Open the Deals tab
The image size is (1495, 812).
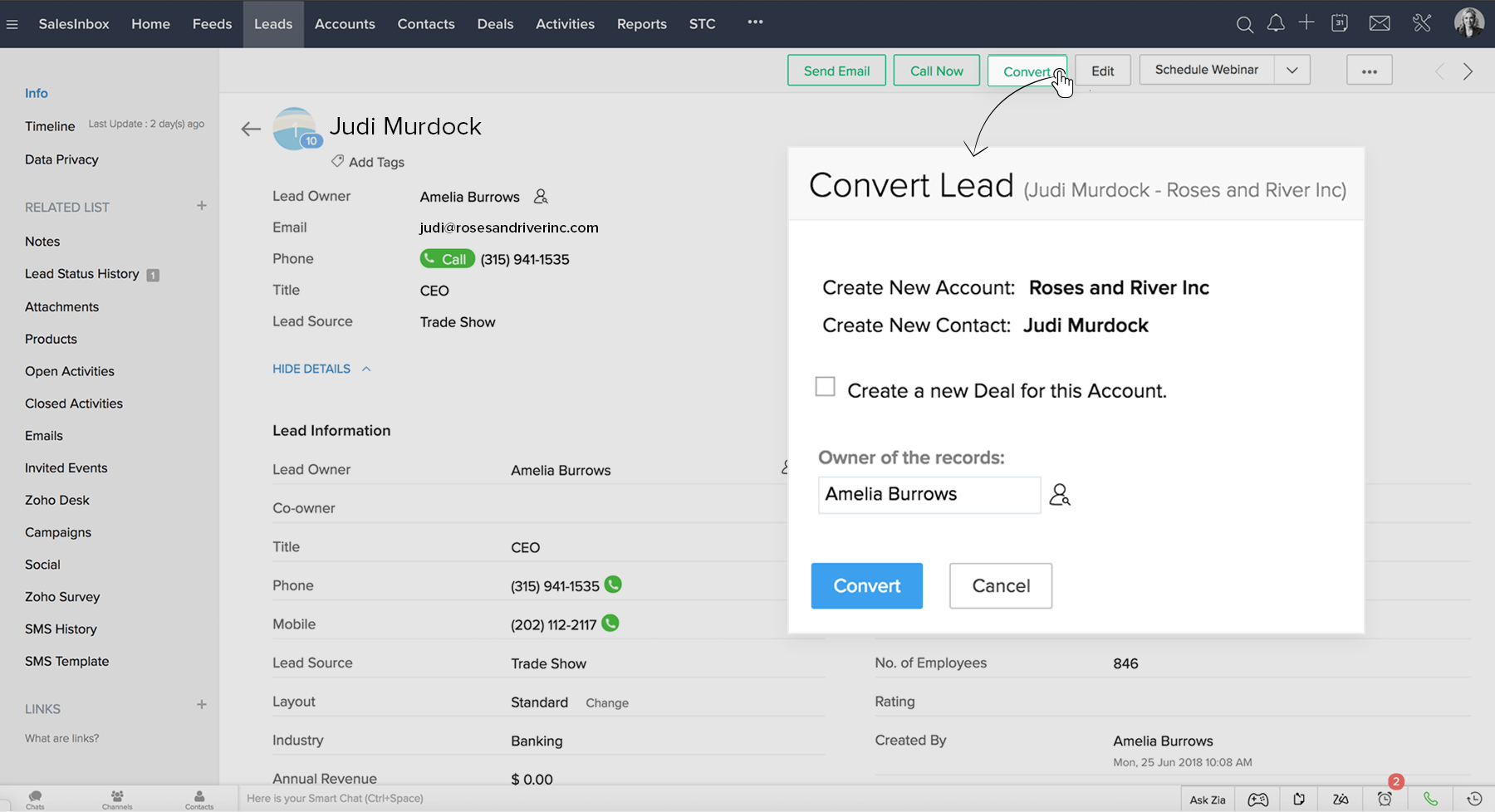point(495,24)
